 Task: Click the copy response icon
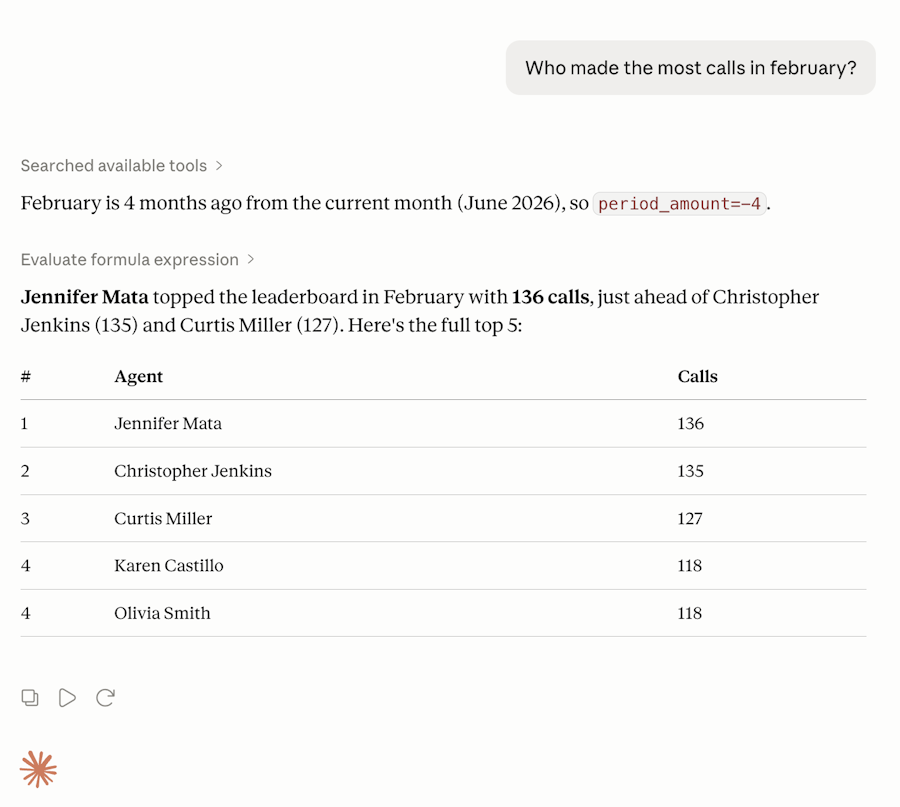coord(30,697)
